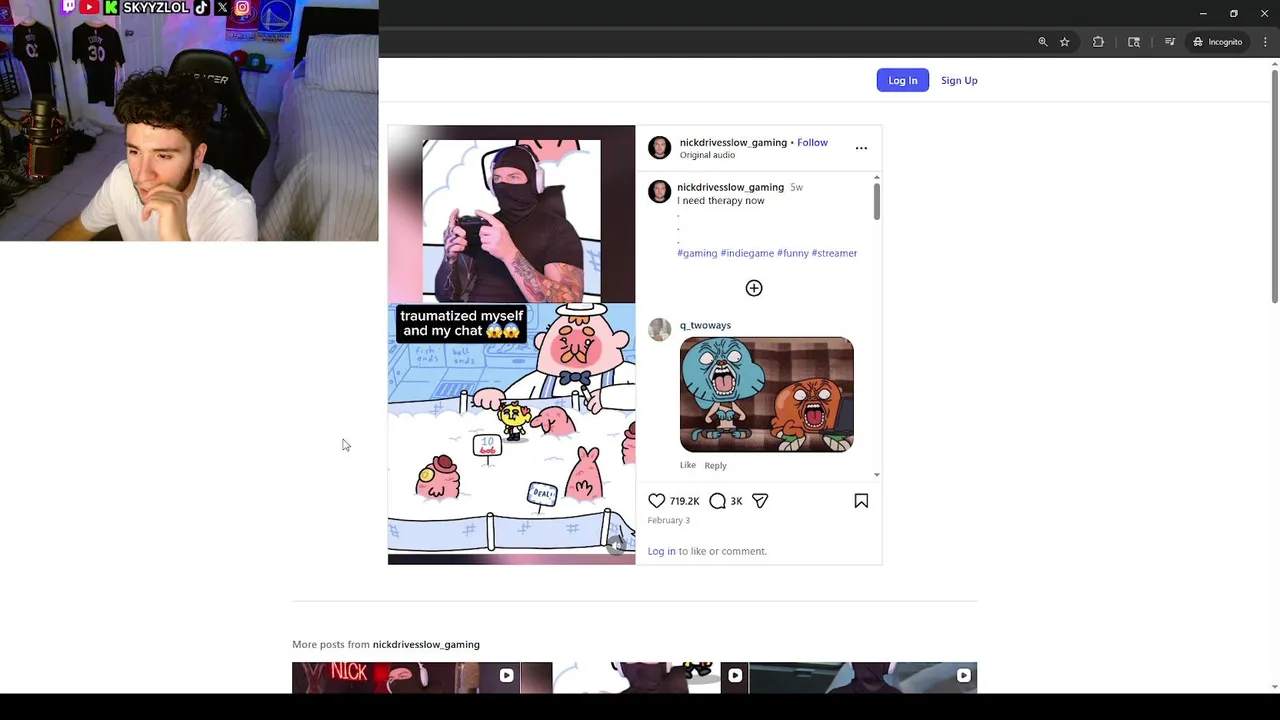Click the #indiegame hashtag
The height and width of the screenshot is (720, 1280).
(x=747, y=253)
